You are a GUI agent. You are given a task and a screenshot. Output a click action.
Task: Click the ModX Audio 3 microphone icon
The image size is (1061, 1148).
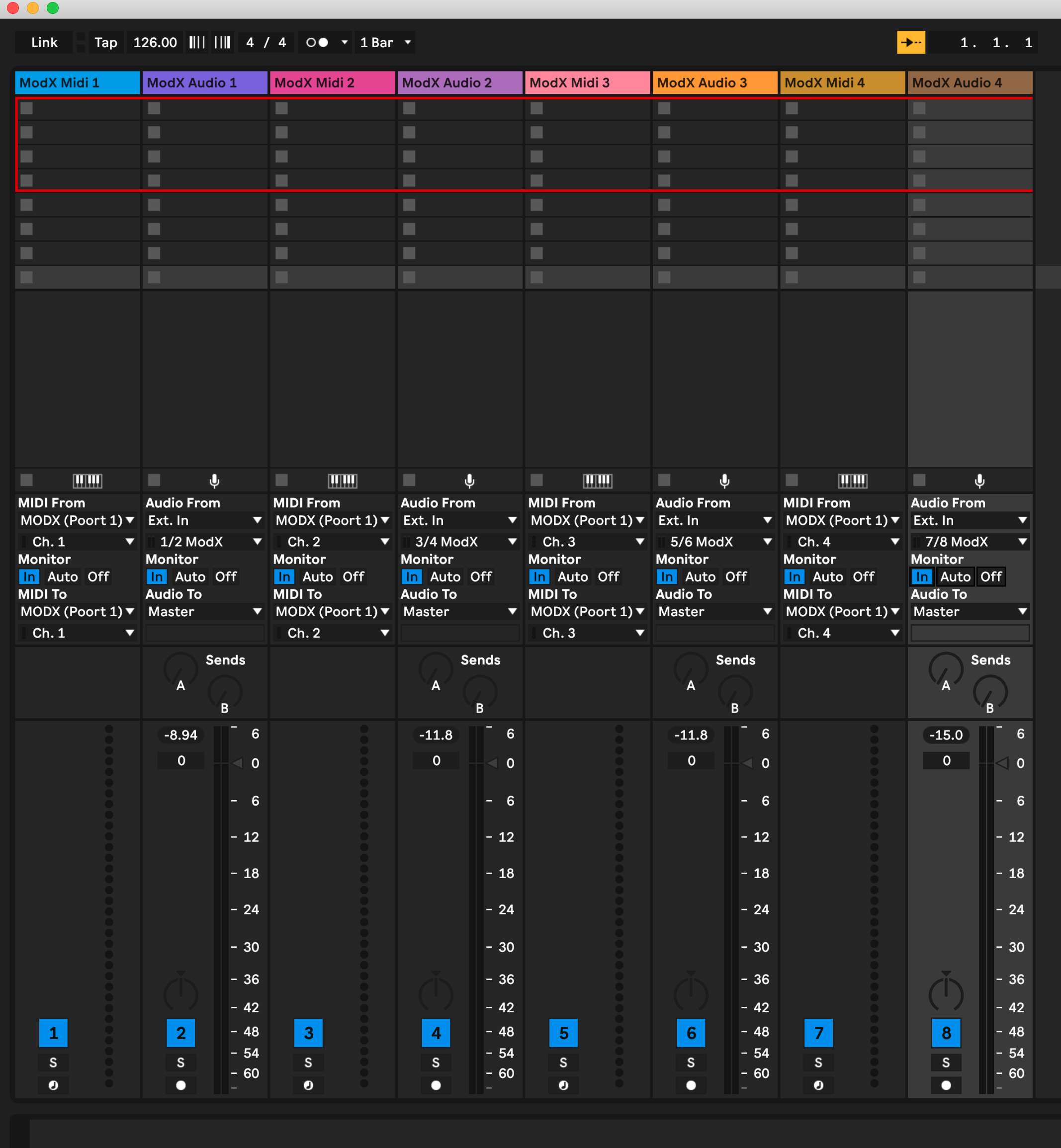(x=724, y=481)
